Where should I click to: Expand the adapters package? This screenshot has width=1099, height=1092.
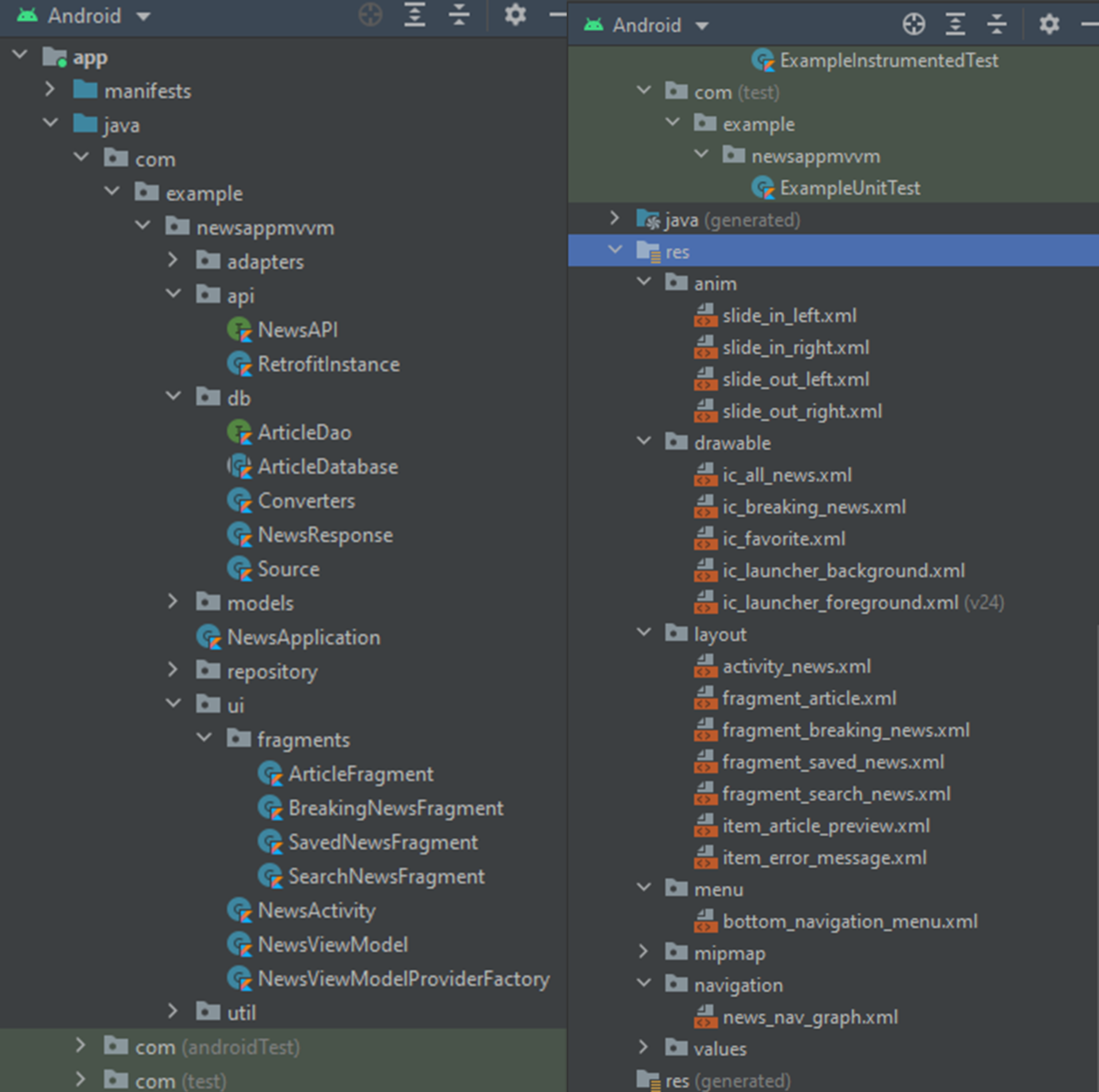173,260
